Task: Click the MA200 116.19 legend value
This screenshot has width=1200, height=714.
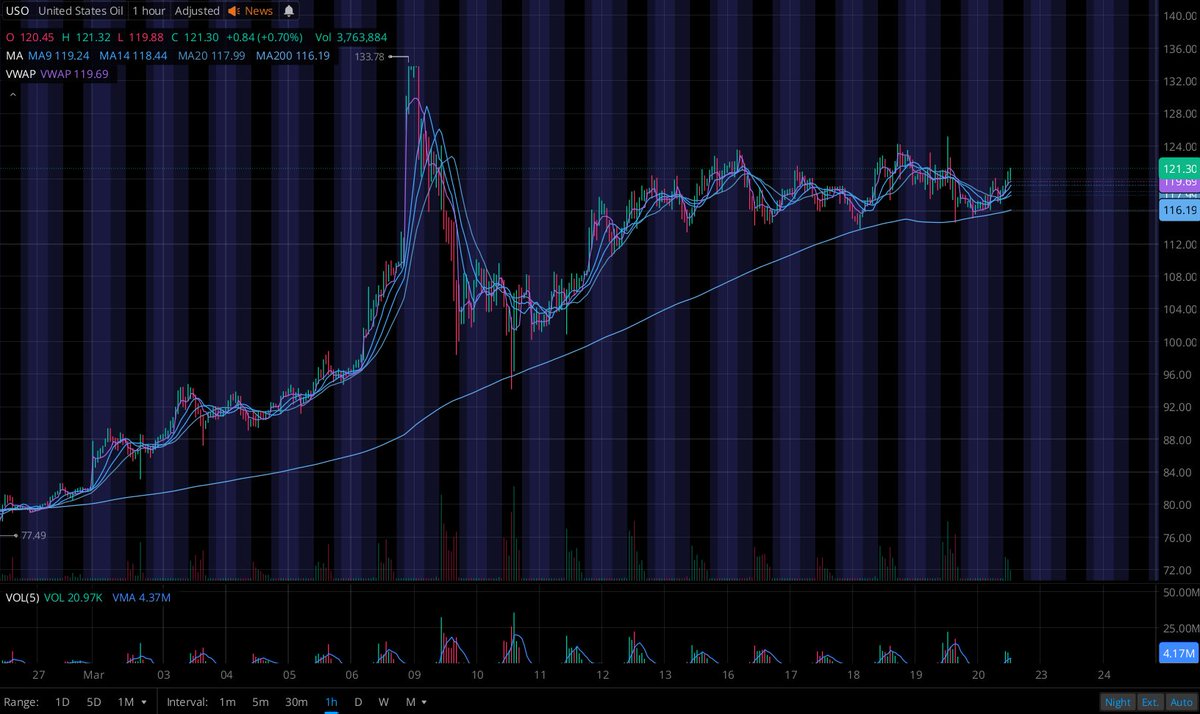Action: coord(292,56)
